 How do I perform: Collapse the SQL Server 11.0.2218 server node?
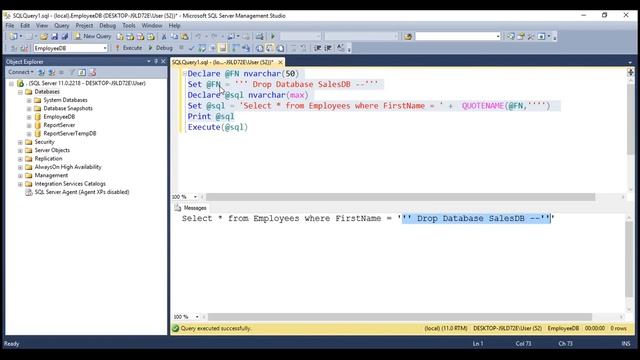click(x=11, y=83)
